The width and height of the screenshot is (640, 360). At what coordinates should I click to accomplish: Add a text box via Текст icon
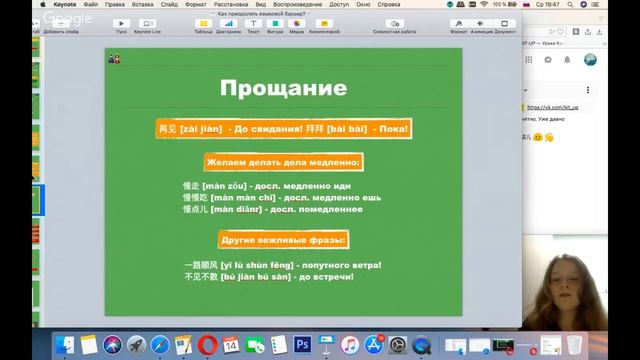point(253,24)
